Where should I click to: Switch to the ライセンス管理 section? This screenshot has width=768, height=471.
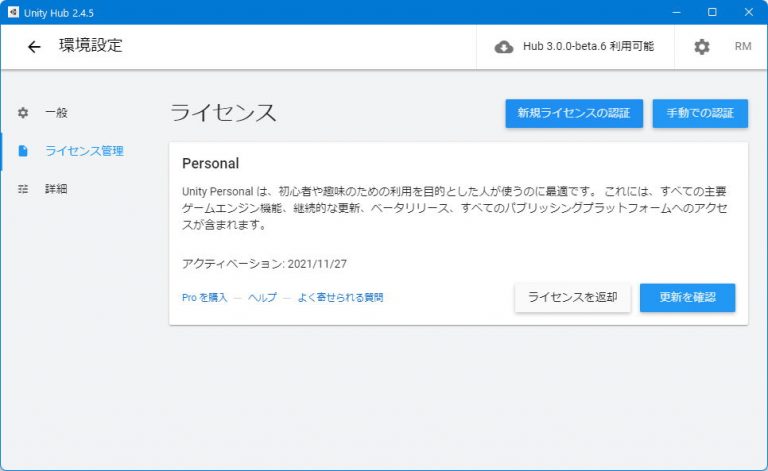[x=84, y=151]
